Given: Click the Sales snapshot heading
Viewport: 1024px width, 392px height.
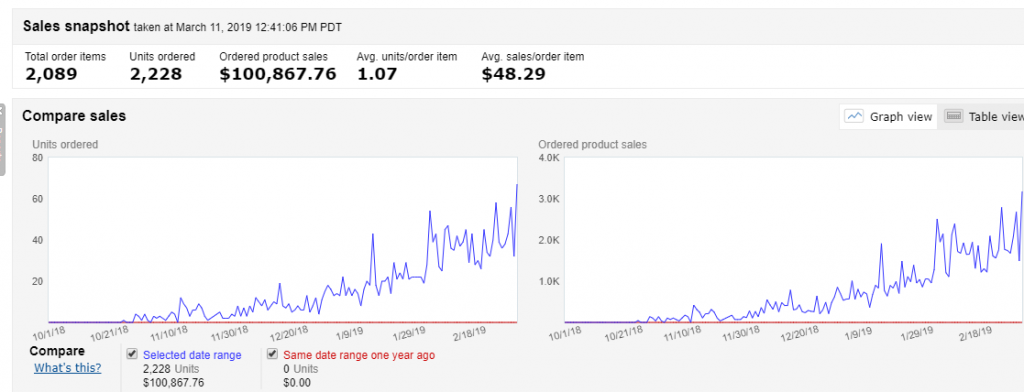Looking at the screenshot, I should [76, 26].
